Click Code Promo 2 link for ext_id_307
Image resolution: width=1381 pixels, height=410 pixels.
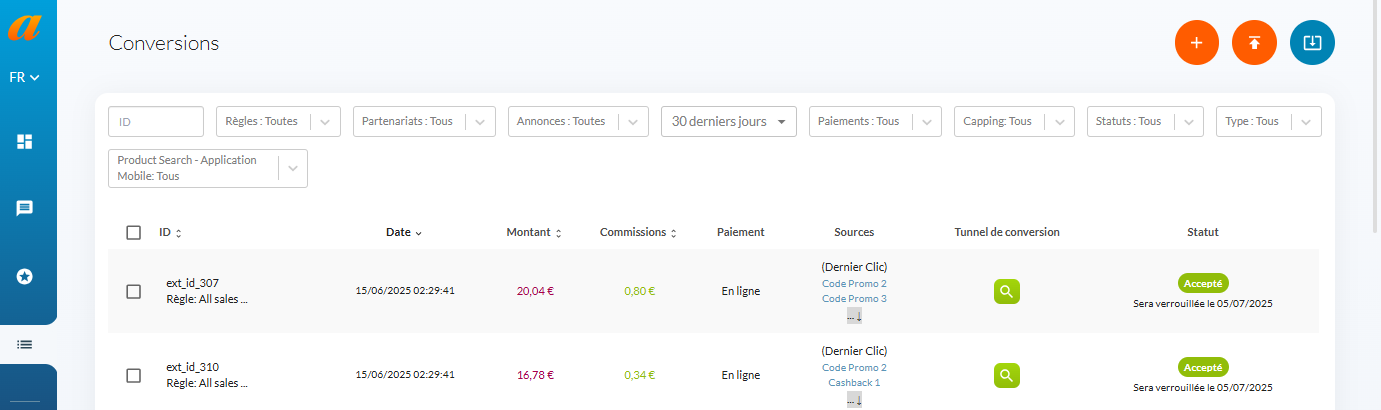tap(854, 284)
